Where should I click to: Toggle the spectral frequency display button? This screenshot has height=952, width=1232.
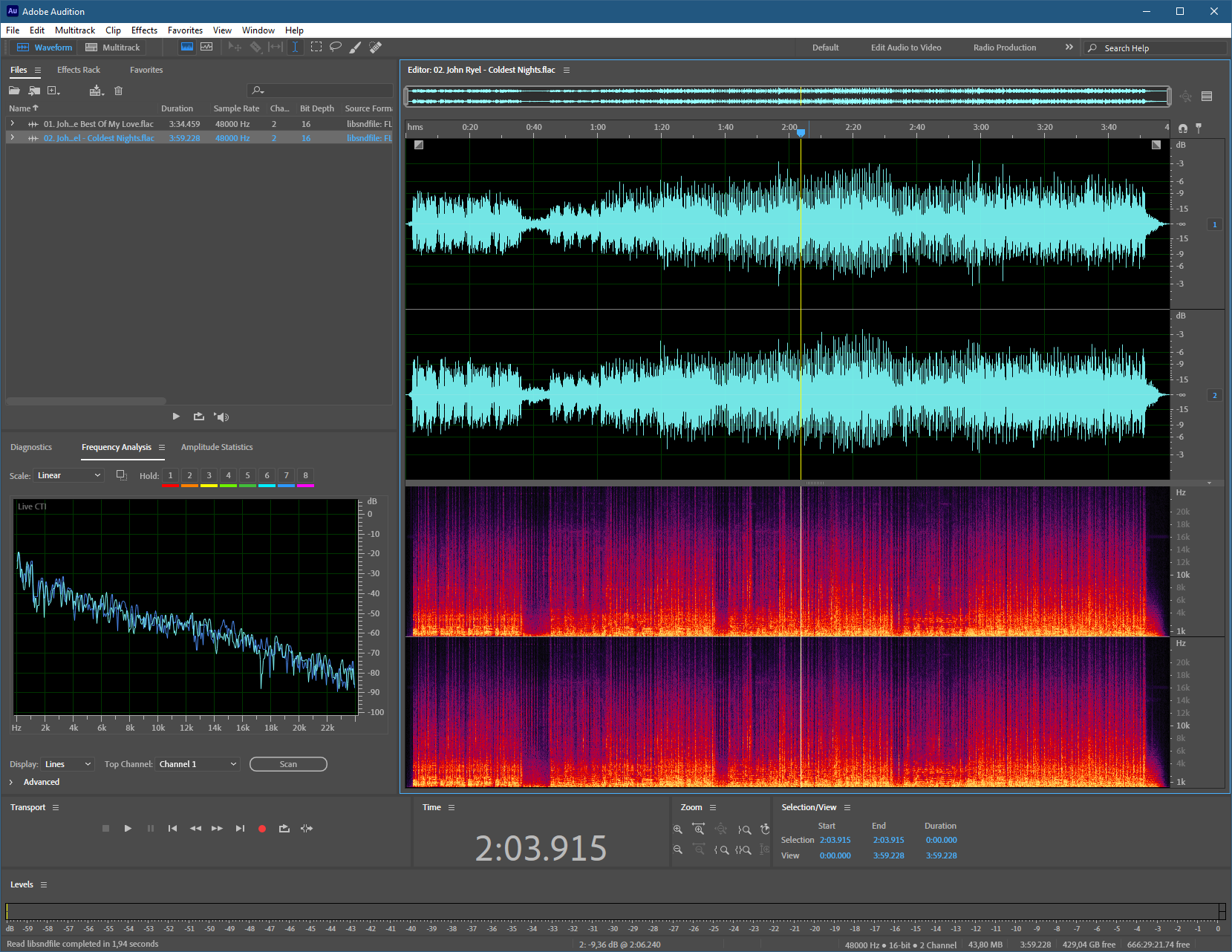click(187, 47)
